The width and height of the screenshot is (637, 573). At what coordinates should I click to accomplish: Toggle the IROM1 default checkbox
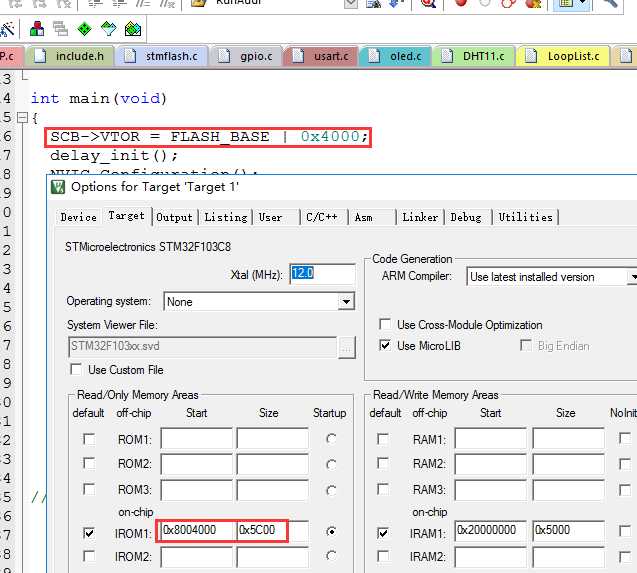pyautogui.click(x=89, y=533)
